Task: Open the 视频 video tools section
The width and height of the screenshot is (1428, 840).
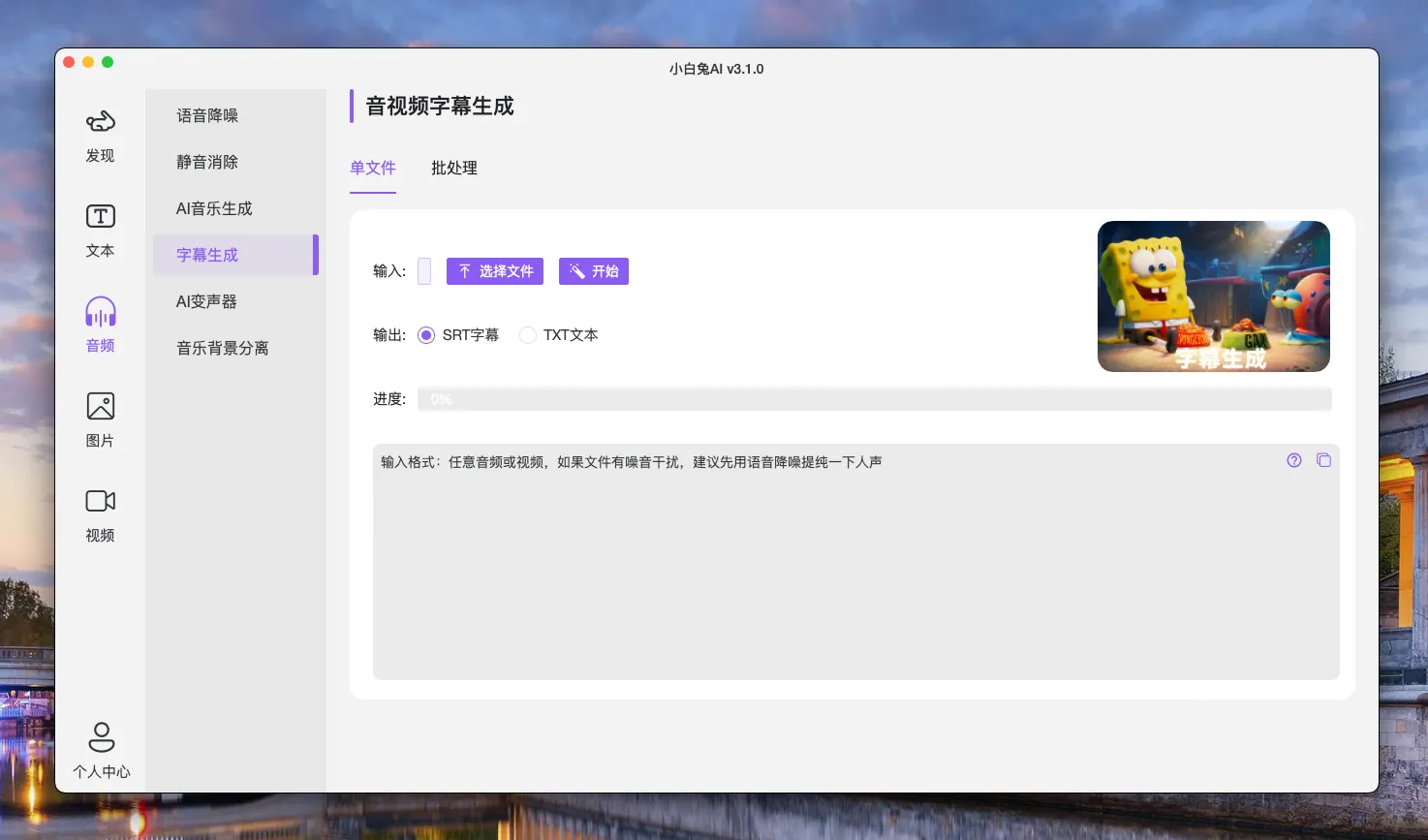Action: click(x=100, y=516)
